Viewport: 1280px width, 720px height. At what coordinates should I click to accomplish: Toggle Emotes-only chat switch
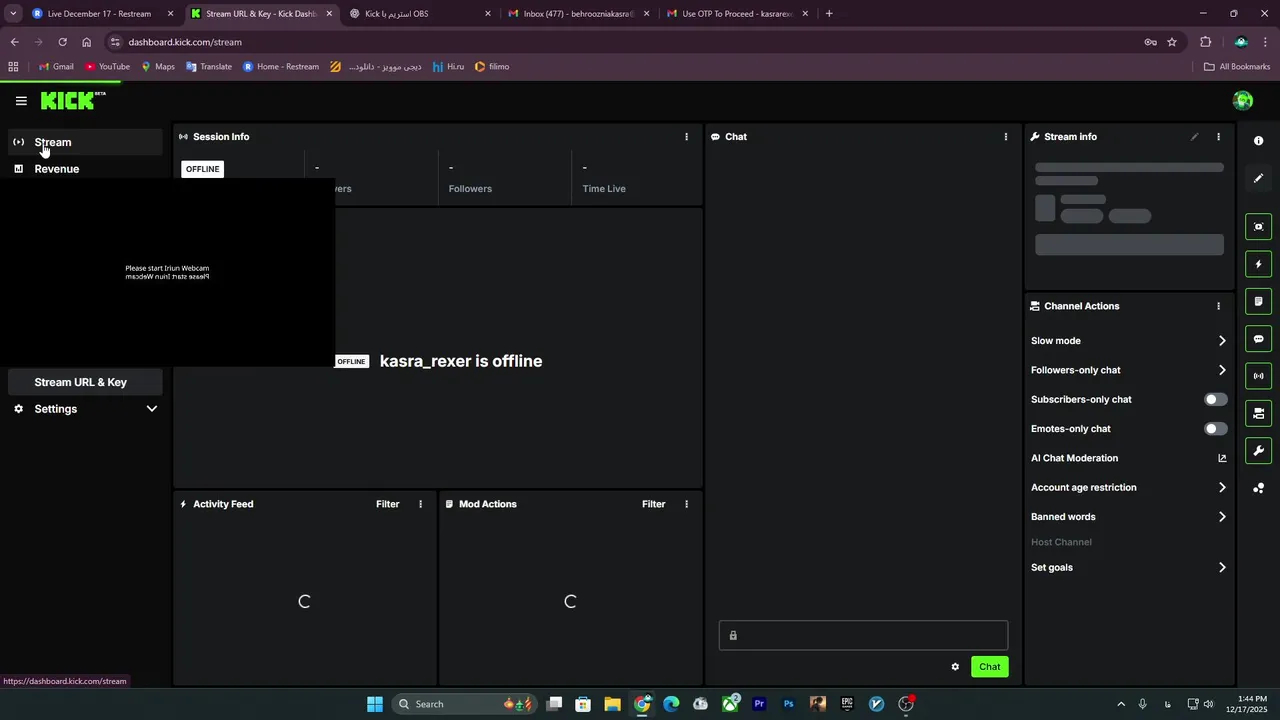[1215, 429]
